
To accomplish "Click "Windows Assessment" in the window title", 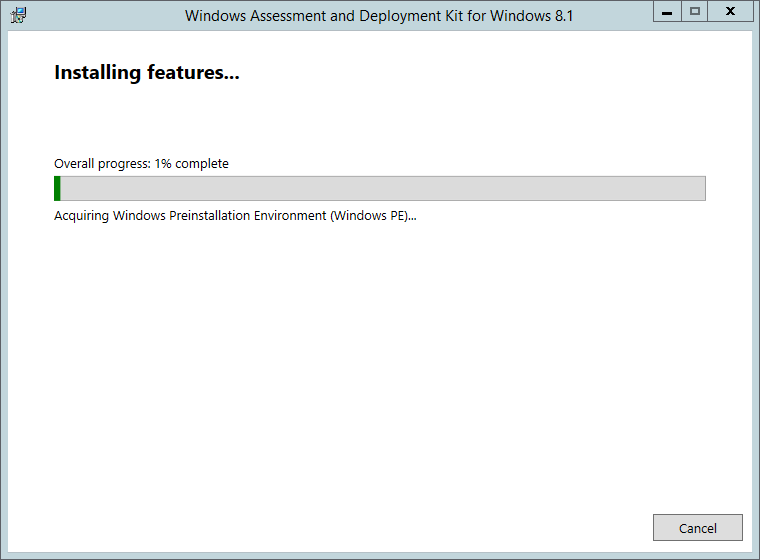I will click(x=250, y=16).
